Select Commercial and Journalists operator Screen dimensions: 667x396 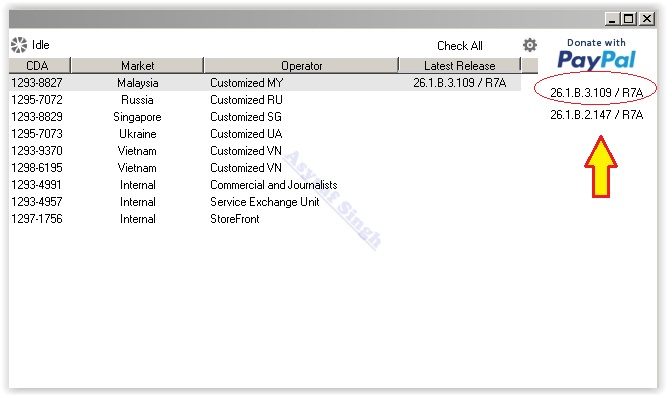point(274,185)
